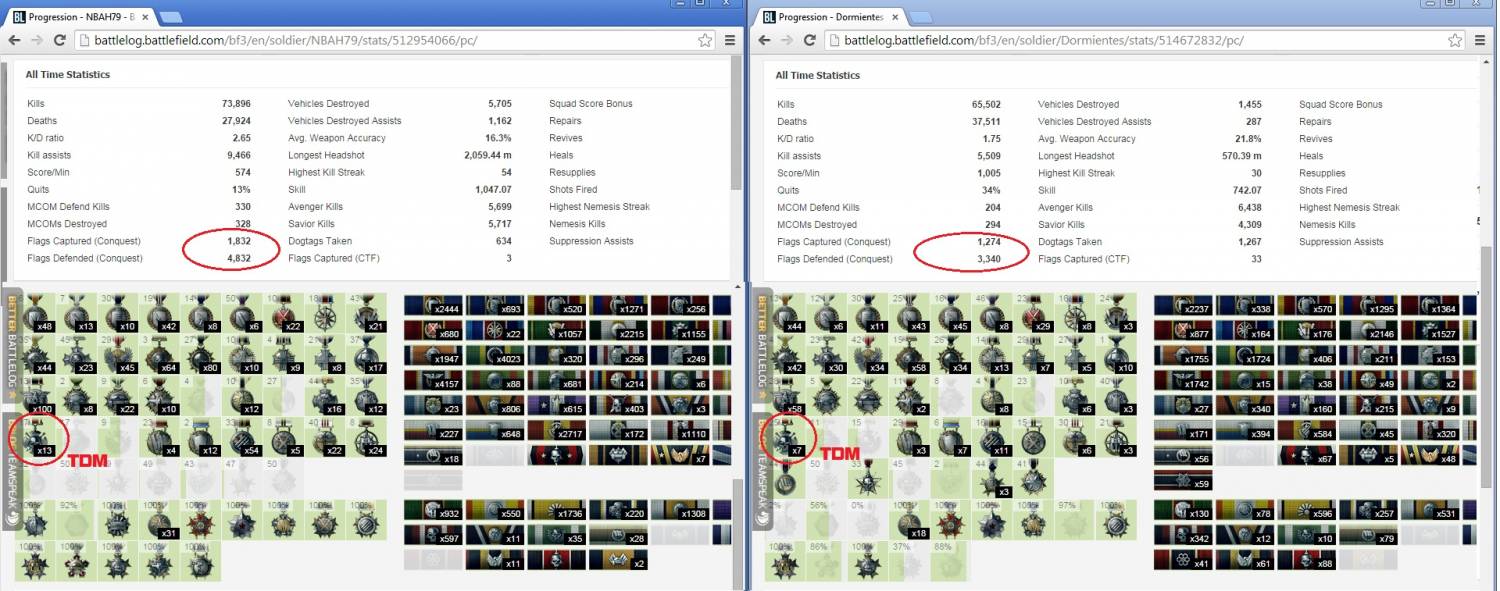
Task: Select the x1364 ribbon in Dormientes window
Action: pyautogui.click(x=1429, y=305)
